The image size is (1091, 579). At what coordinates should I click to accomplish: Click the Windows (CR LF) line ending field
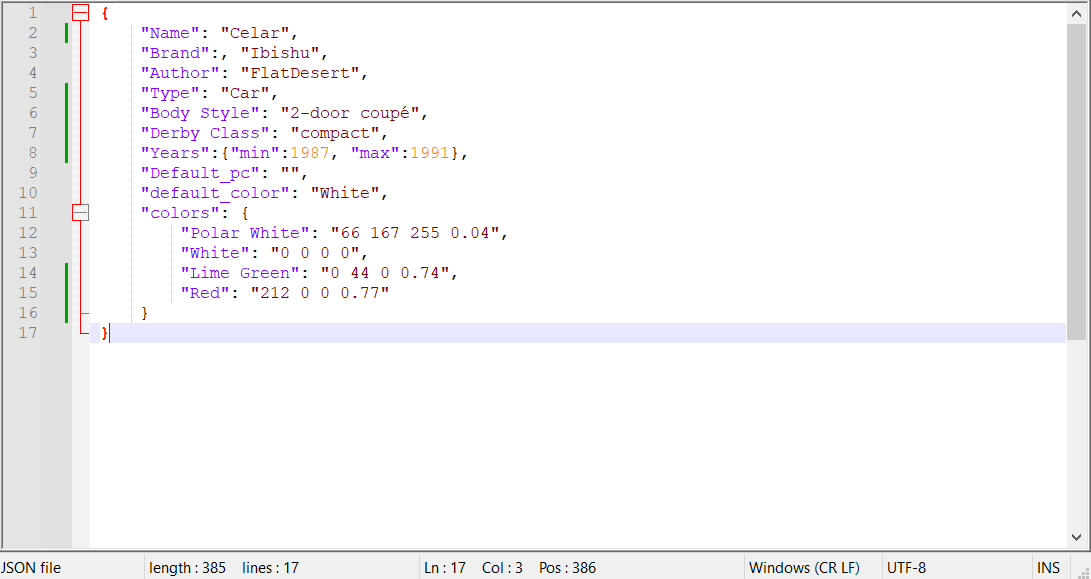[x=804, y=568]
